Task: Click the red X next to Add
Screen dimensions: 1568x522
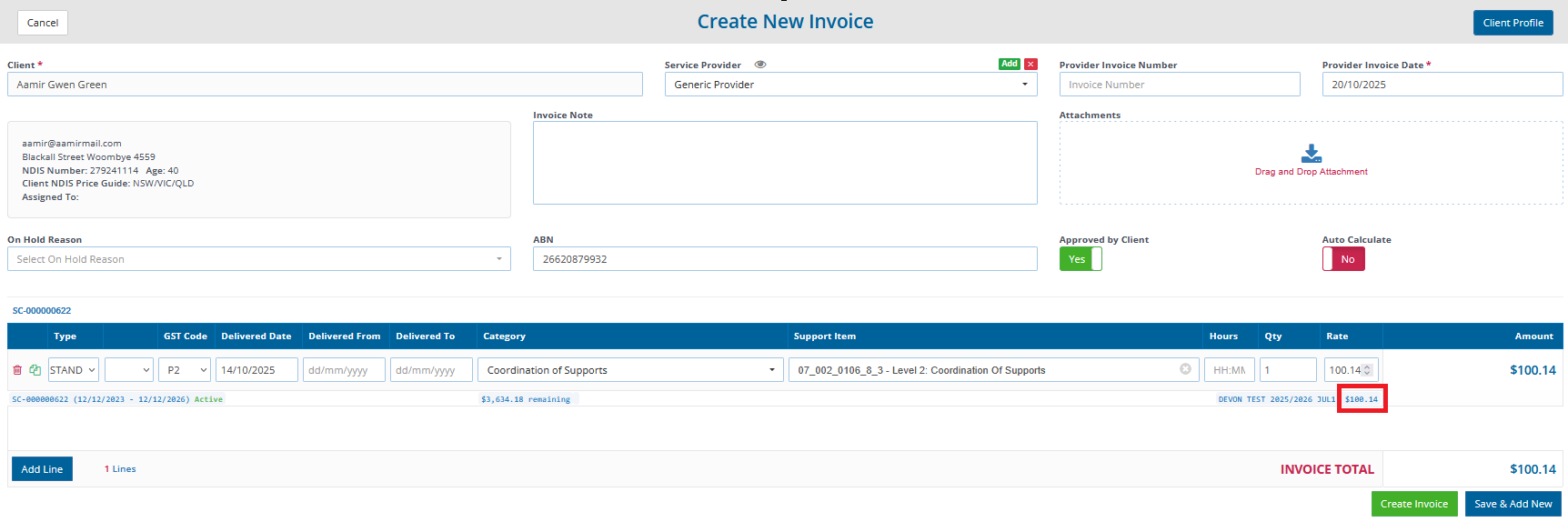Action: tap(1030, 65)
